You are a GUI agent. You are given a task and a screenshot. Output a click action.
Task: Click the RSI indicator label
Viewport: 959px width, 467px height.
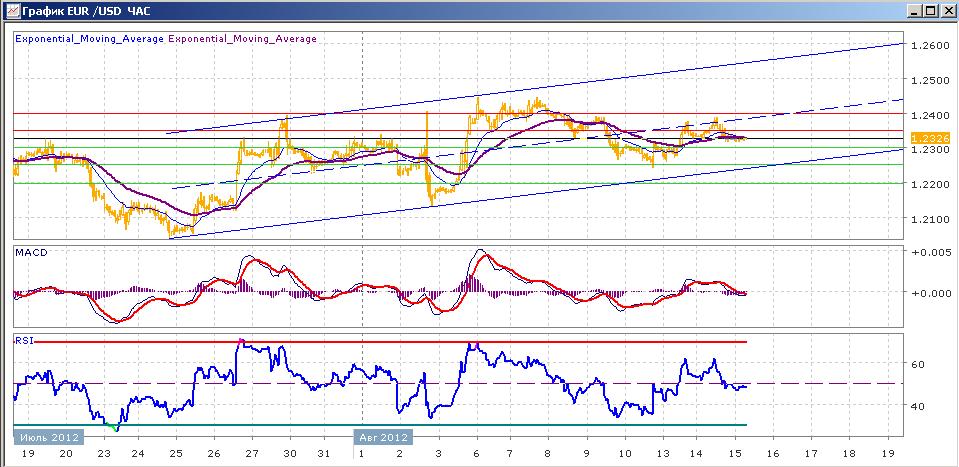[23, 340]
